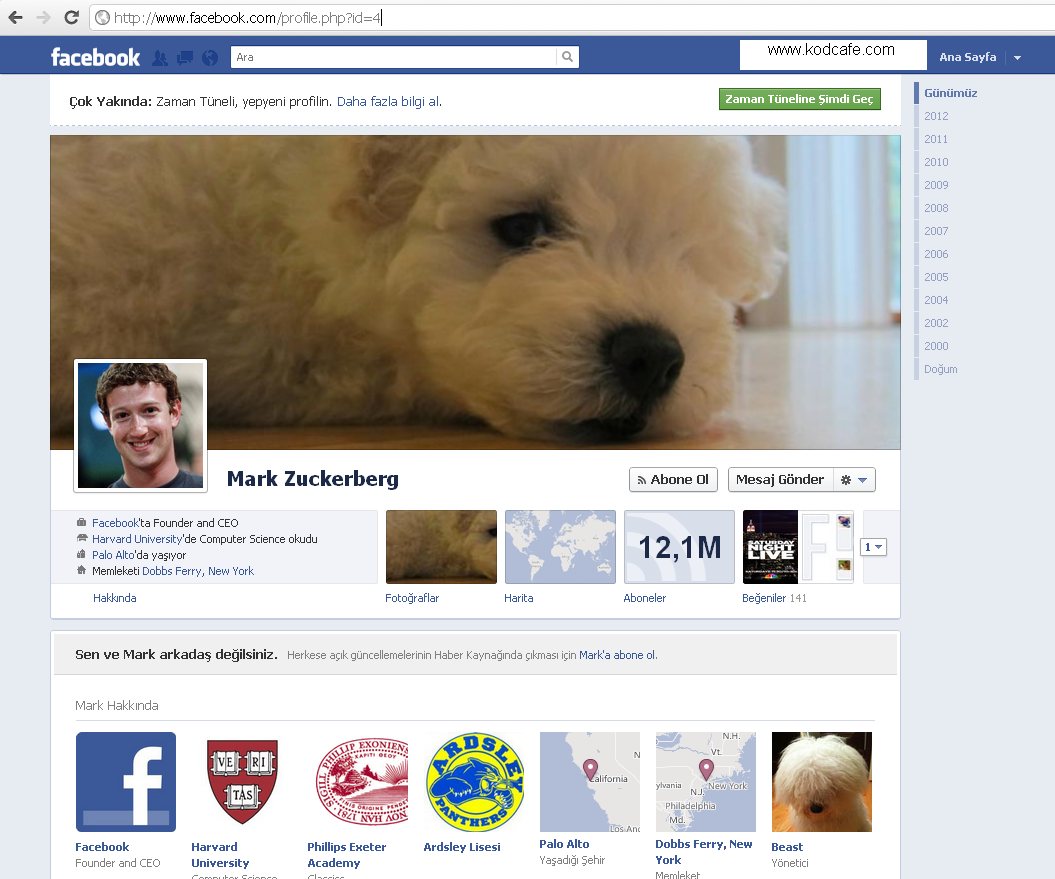Jump to 2011 in the timeline
Viewport: 1055px width, 879px height.
click(936, 139)
